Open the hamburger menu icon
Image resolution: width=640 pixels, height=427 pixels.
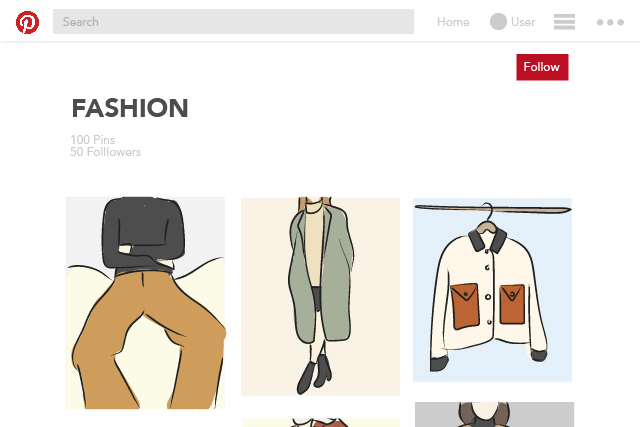click(564, 22)
